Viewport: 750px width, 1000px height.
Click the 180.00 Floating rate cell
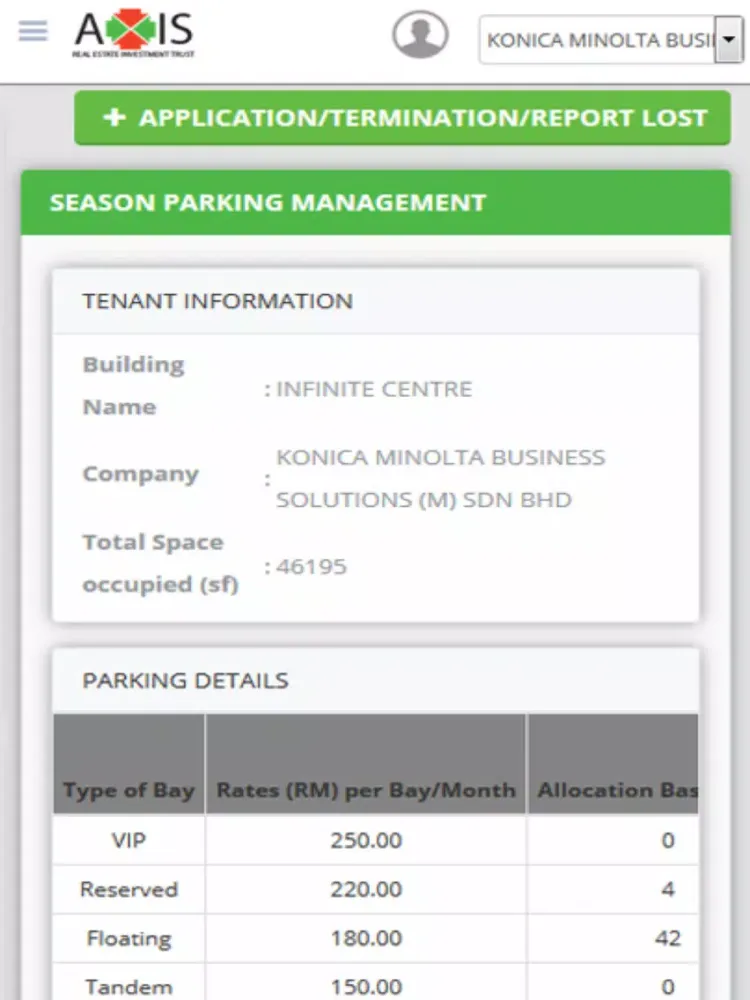[x=366, y=938]
